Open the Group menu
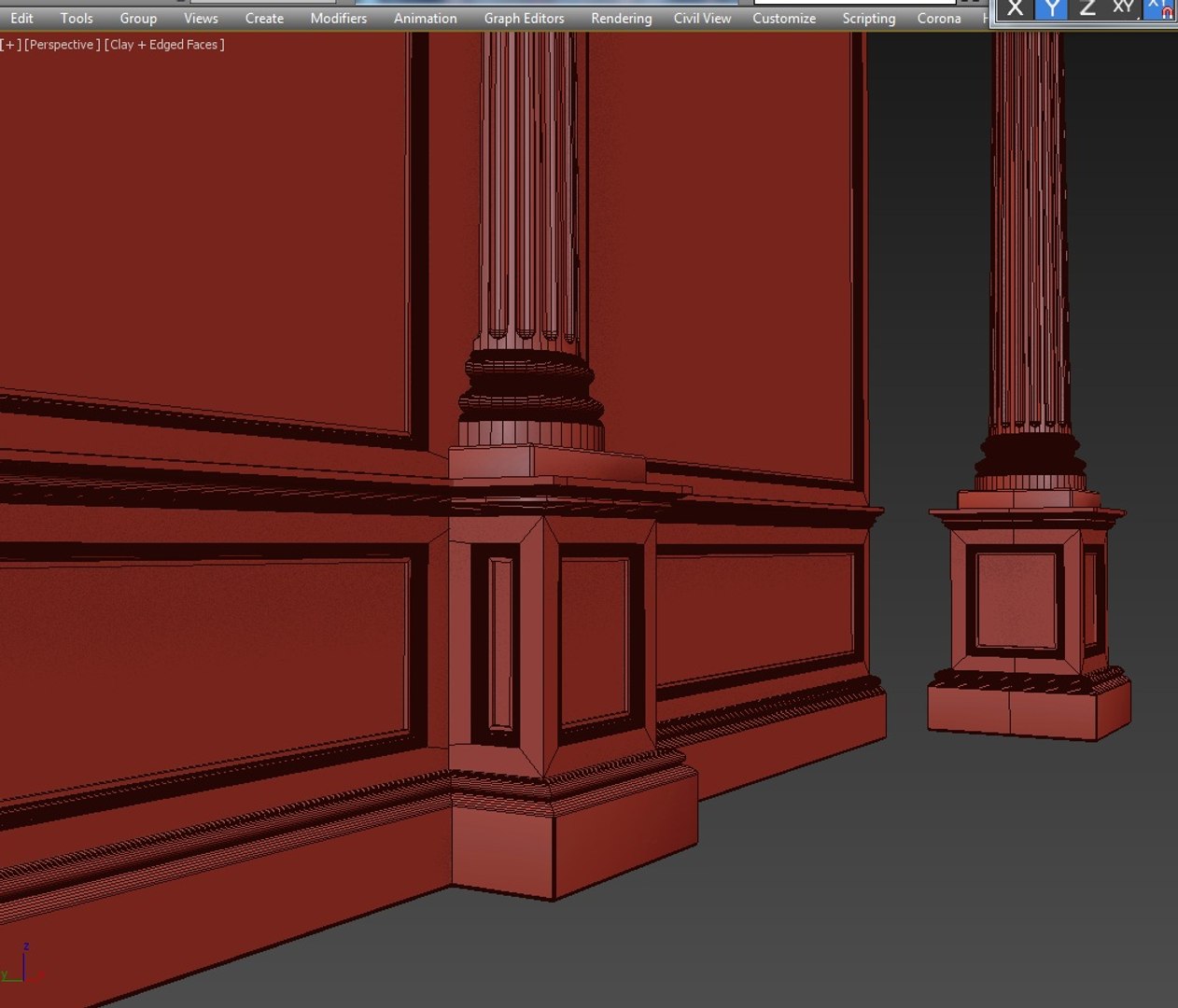The height and width of the screenshot is (1008, 1178). (x=138, y=18)
